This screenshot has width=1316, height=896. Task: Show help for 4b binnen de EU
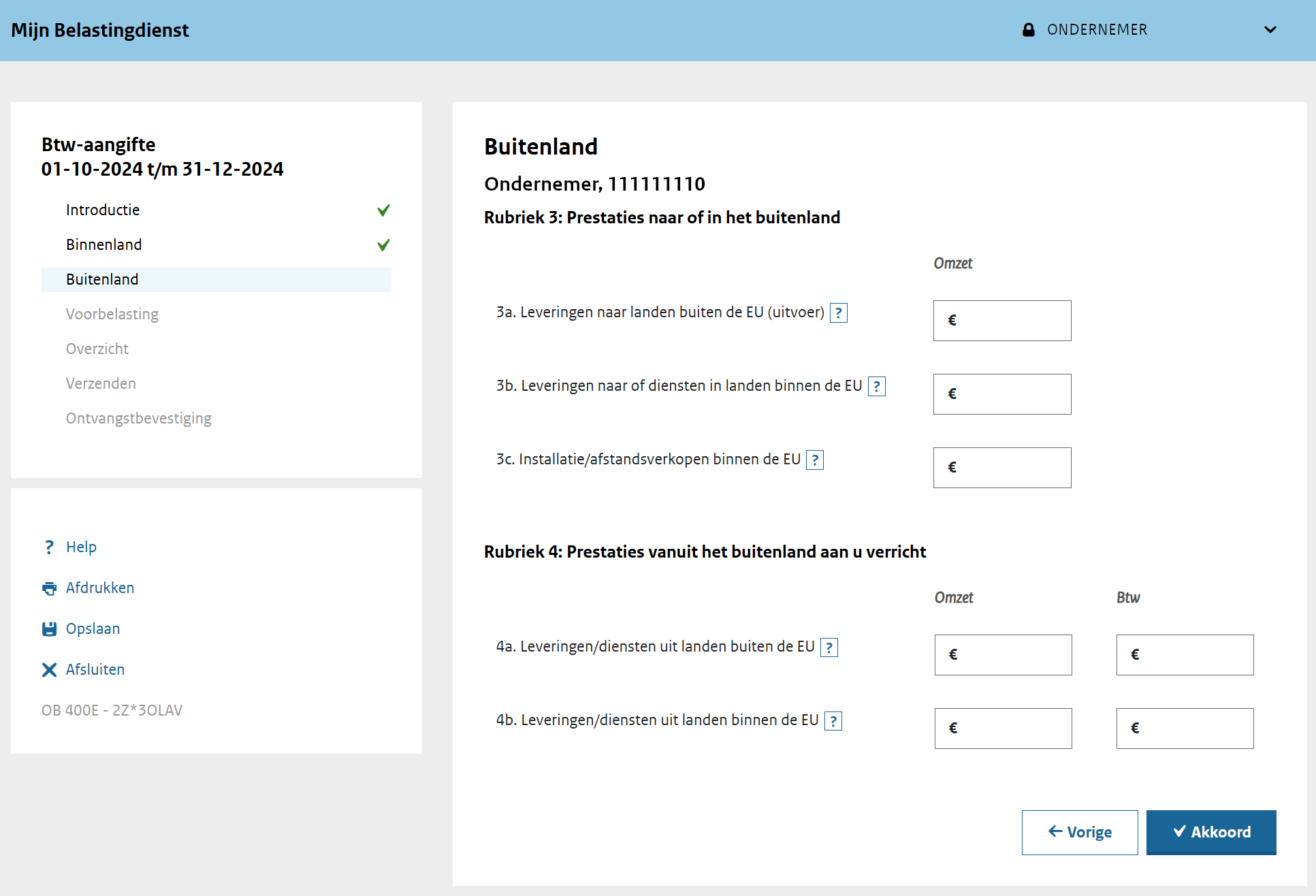click(833, 721)
